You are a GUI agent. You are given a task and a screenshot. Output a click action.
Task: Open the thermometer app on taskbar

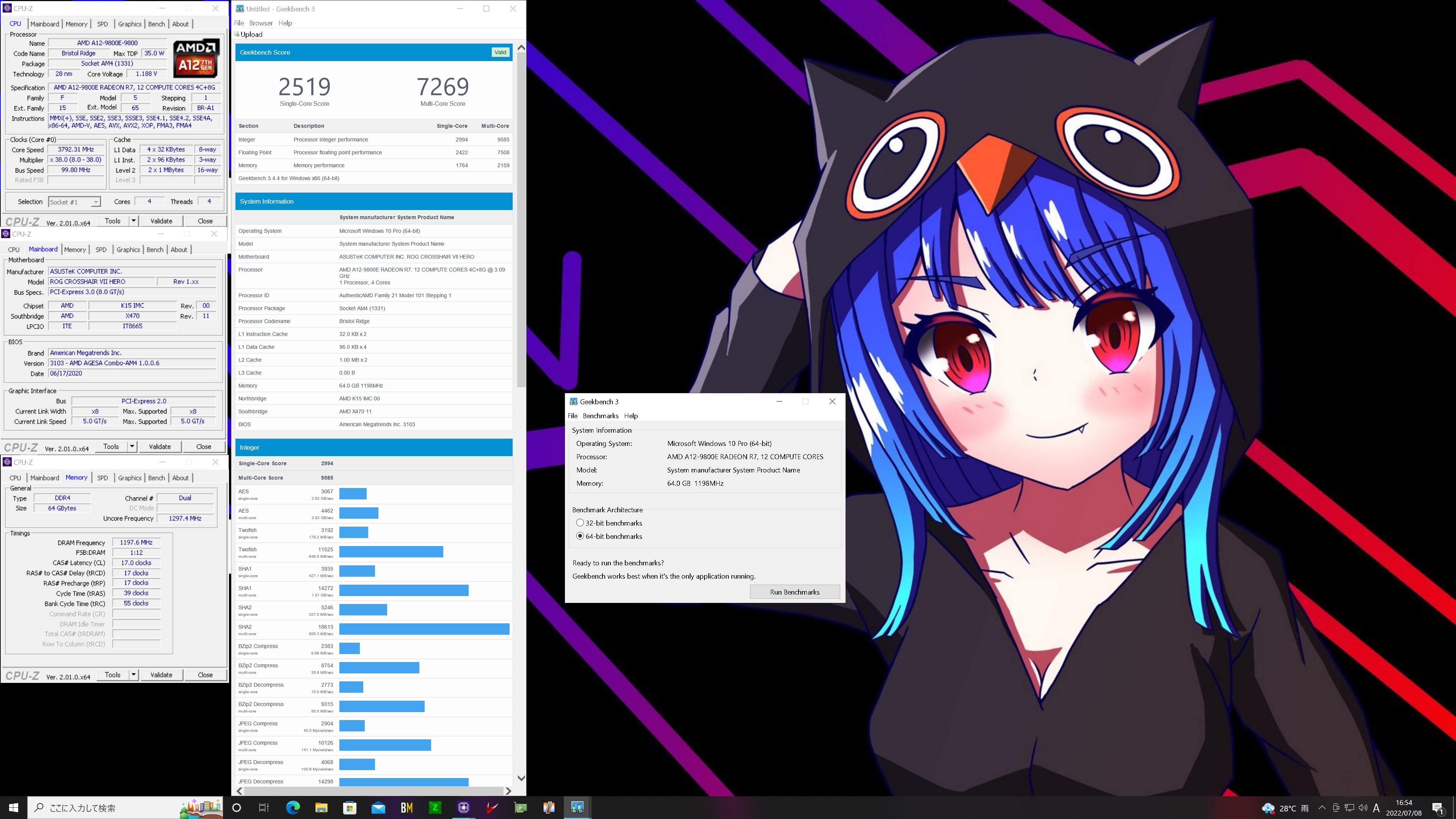click(x=549, y=808)
